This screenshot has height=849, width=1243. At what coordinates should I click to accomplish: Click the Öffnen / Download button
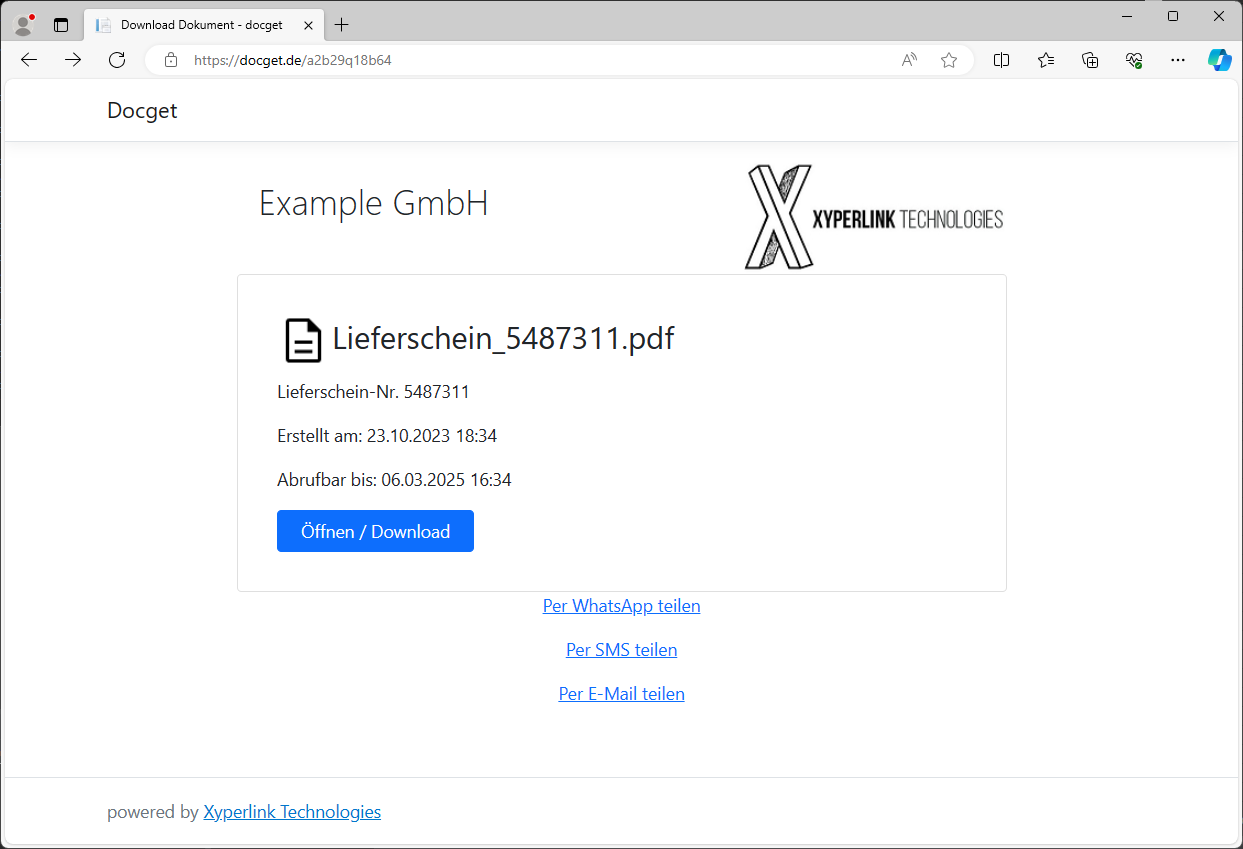click(375, 531)
